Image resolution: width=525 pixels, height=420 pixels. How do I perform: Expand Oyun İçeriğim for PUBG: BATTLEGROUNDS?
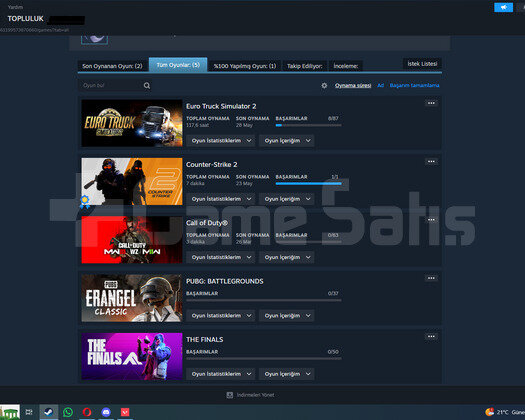point(287,316)
